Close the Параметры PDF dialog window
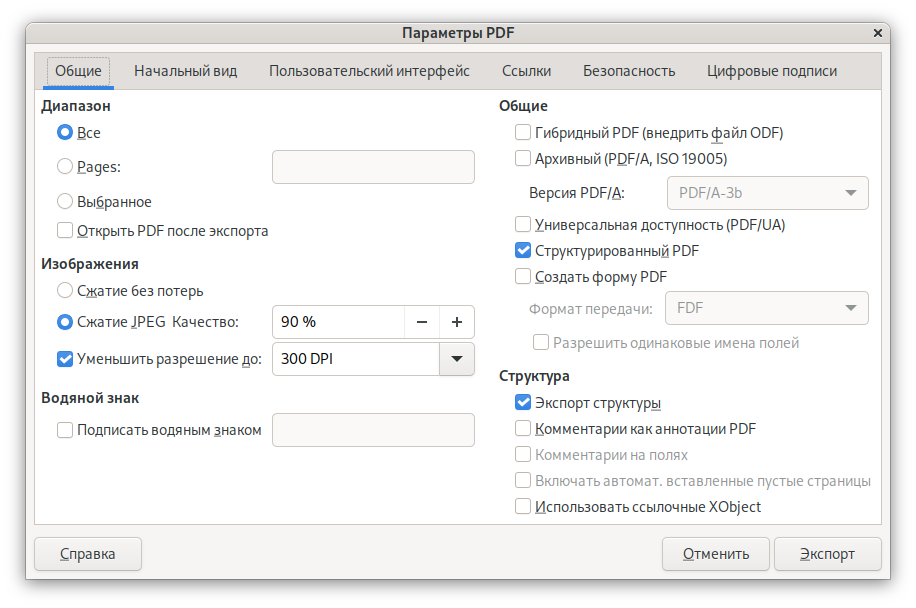The width and height of the screenshot is (916, 608). coord(878,32)
